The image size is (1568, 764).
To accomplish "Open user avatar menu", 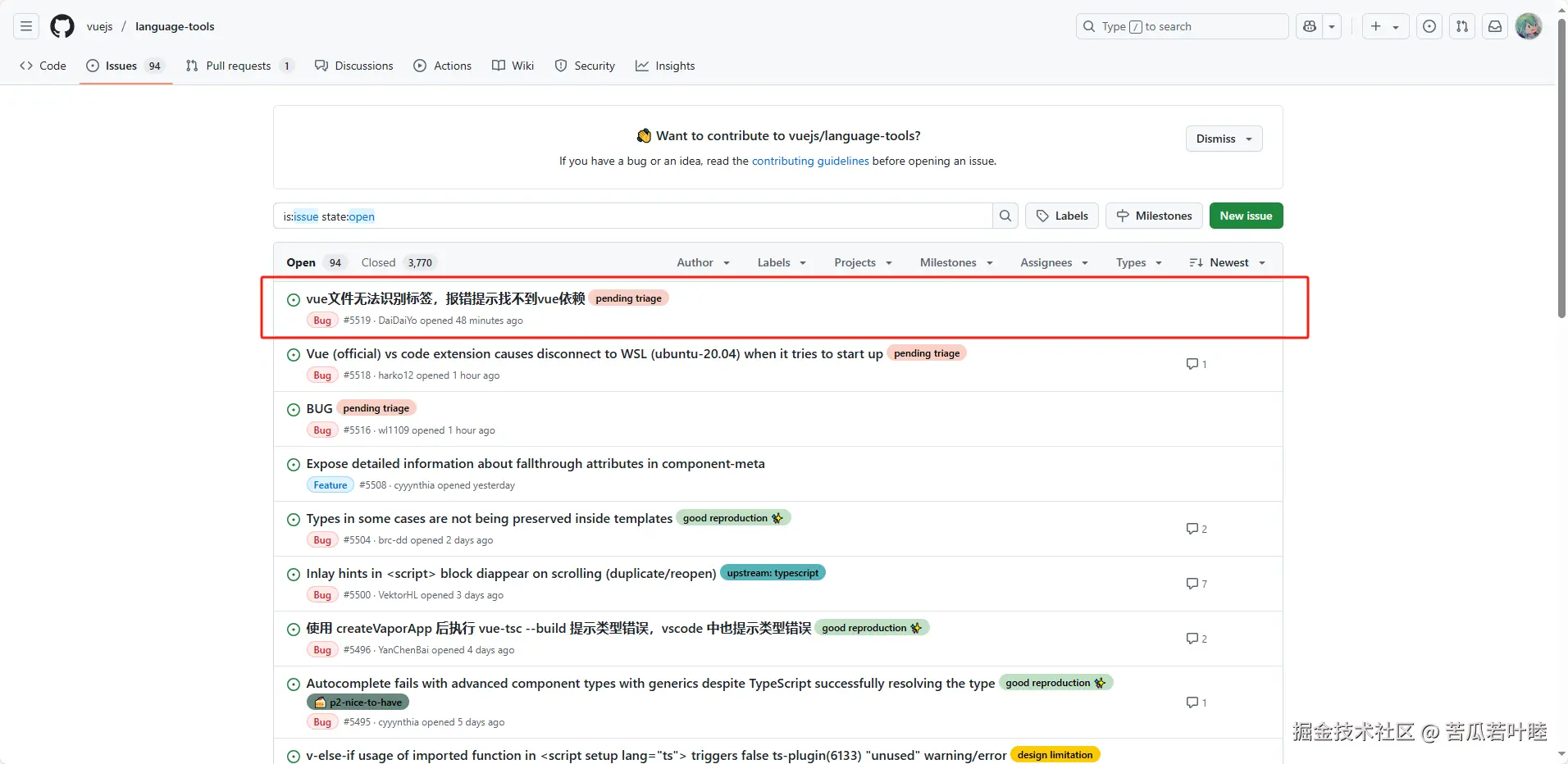I will click(1529, 26).
